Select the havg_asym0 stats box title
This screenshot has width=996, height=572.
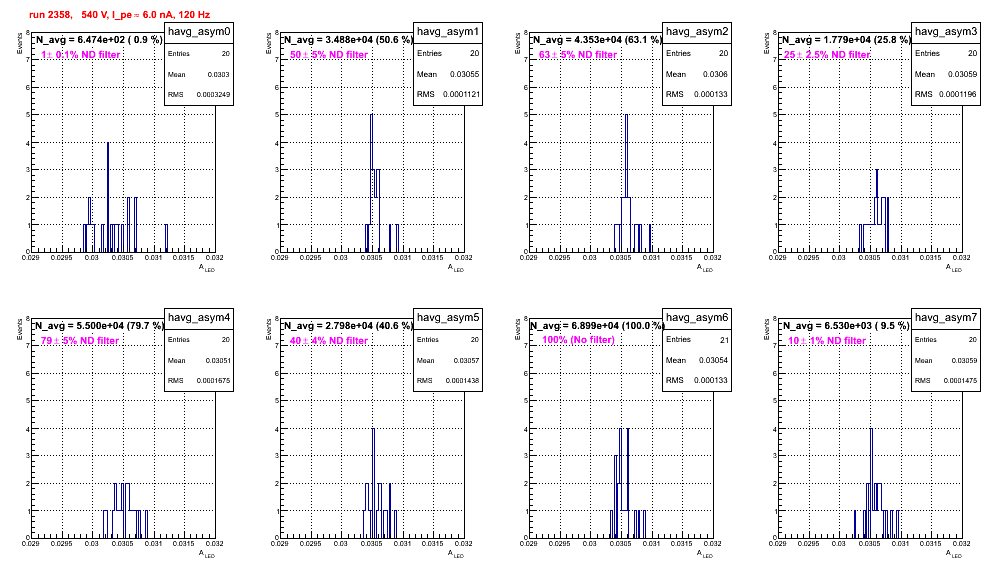tap(199, 31)
